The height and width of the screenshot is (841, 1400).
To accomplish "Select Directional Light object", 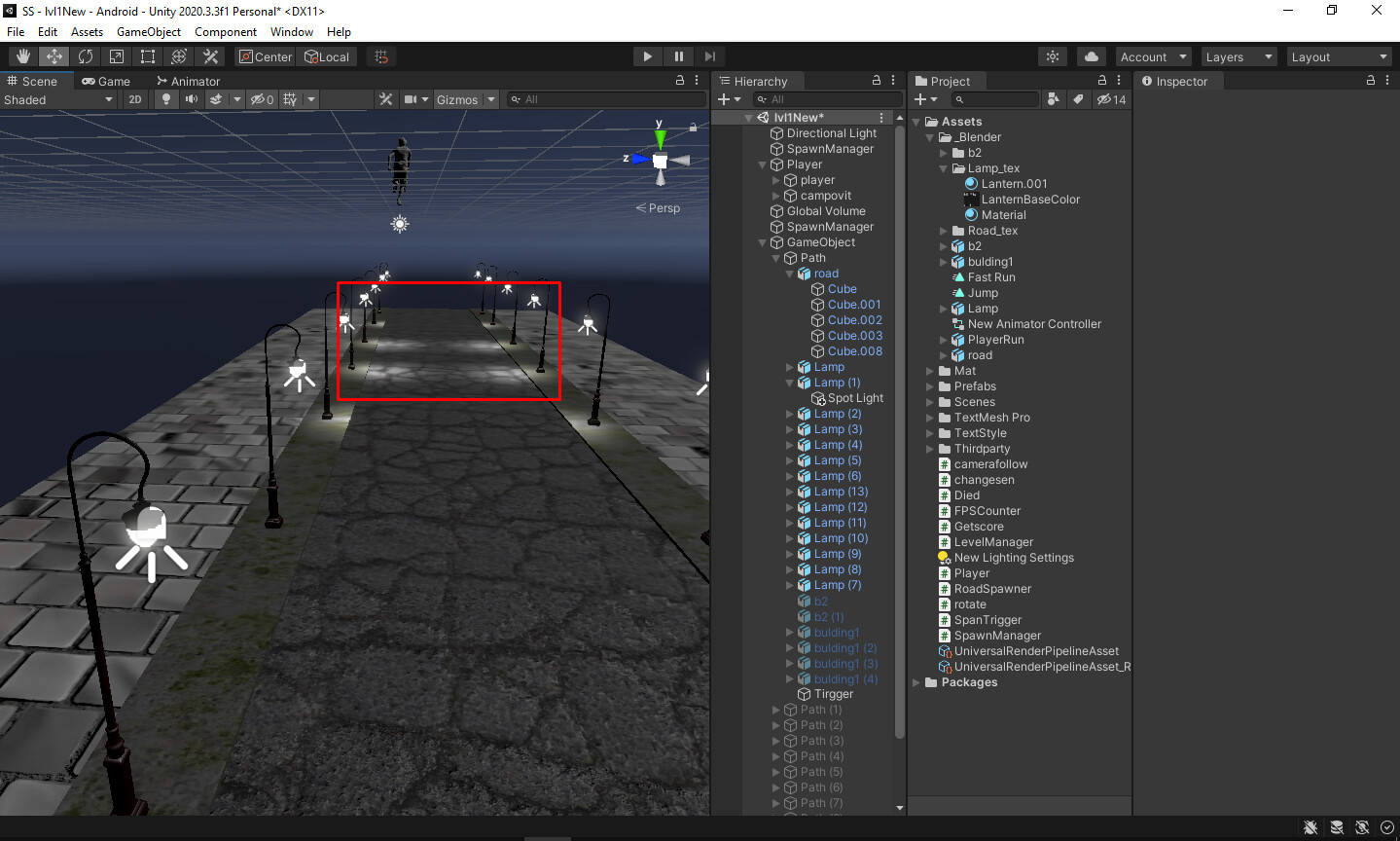I will (823, 133).
